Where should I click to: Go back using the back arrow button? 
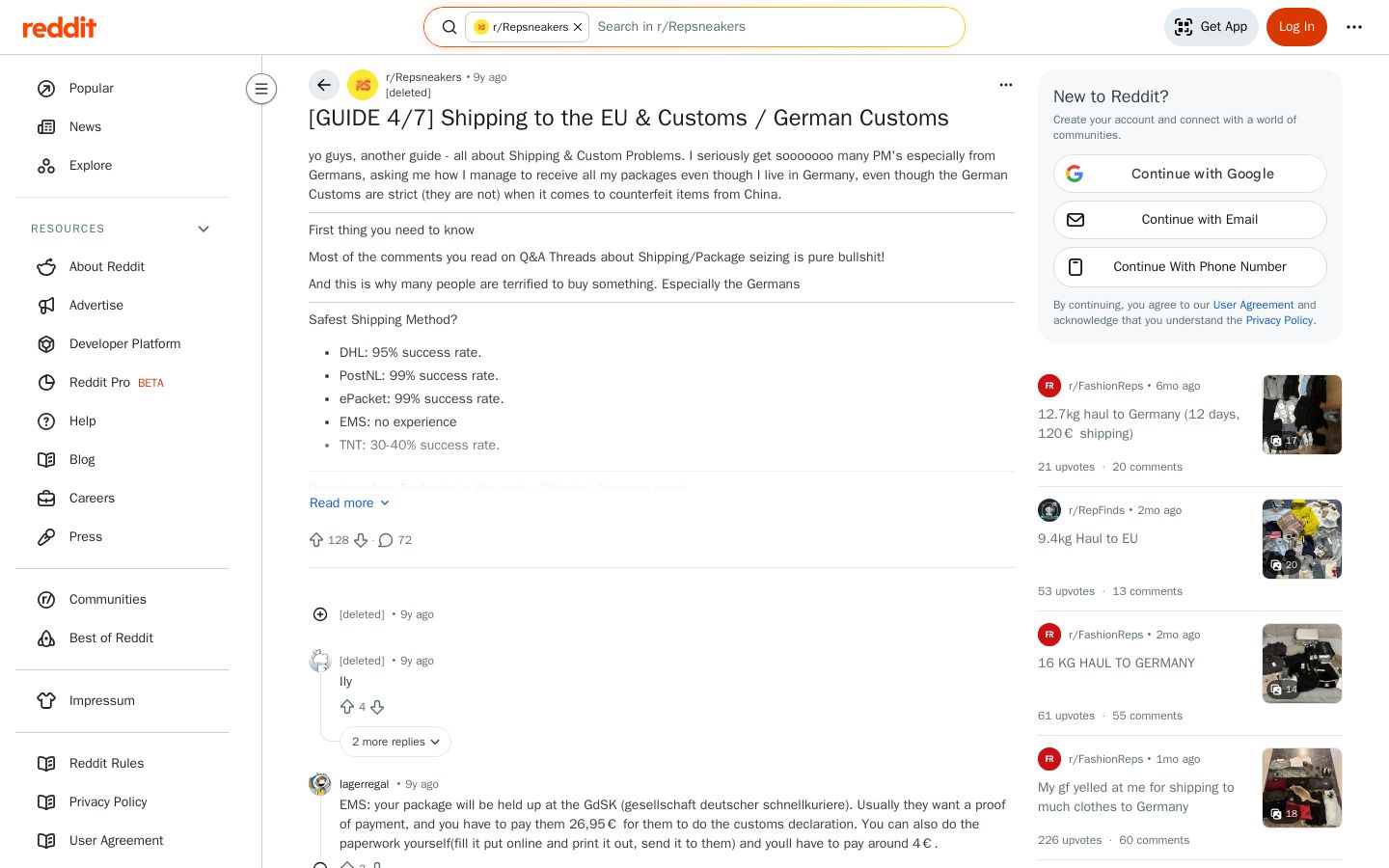(x=324, y=85)
